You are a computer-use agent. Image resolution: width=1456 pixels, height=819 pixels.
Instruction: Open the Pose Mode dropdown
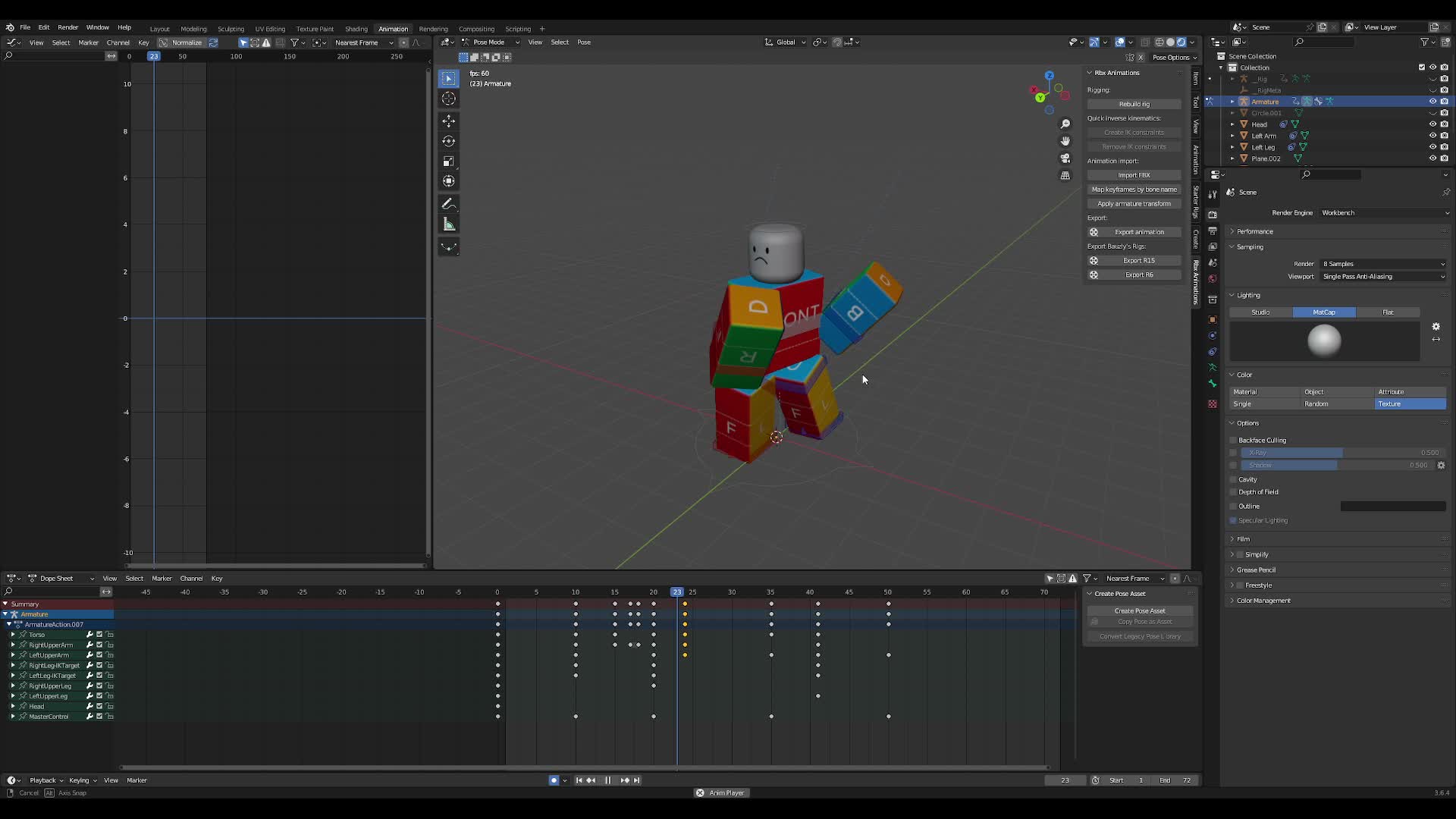(x=490, y=42)
